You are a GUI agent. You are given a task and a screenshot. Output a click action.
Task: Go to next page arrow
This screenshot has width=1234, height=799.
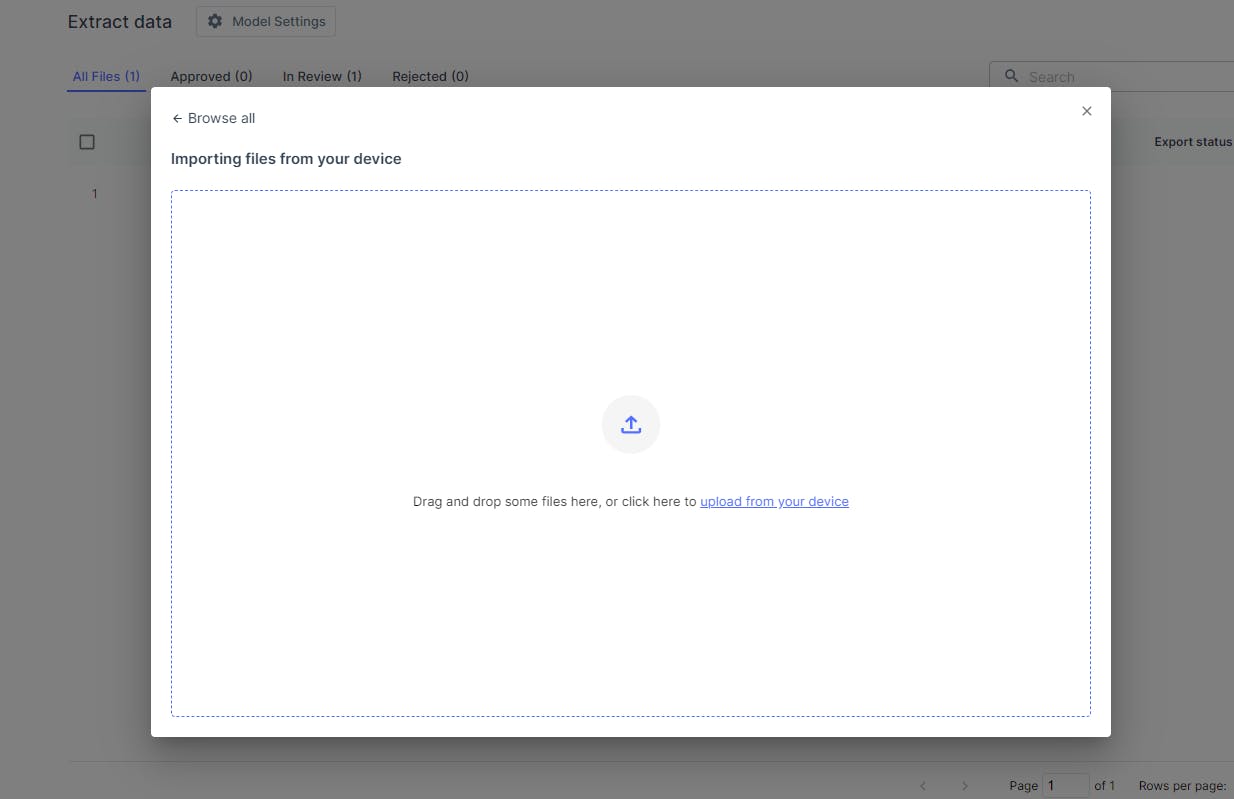click(x=965, y=786)
